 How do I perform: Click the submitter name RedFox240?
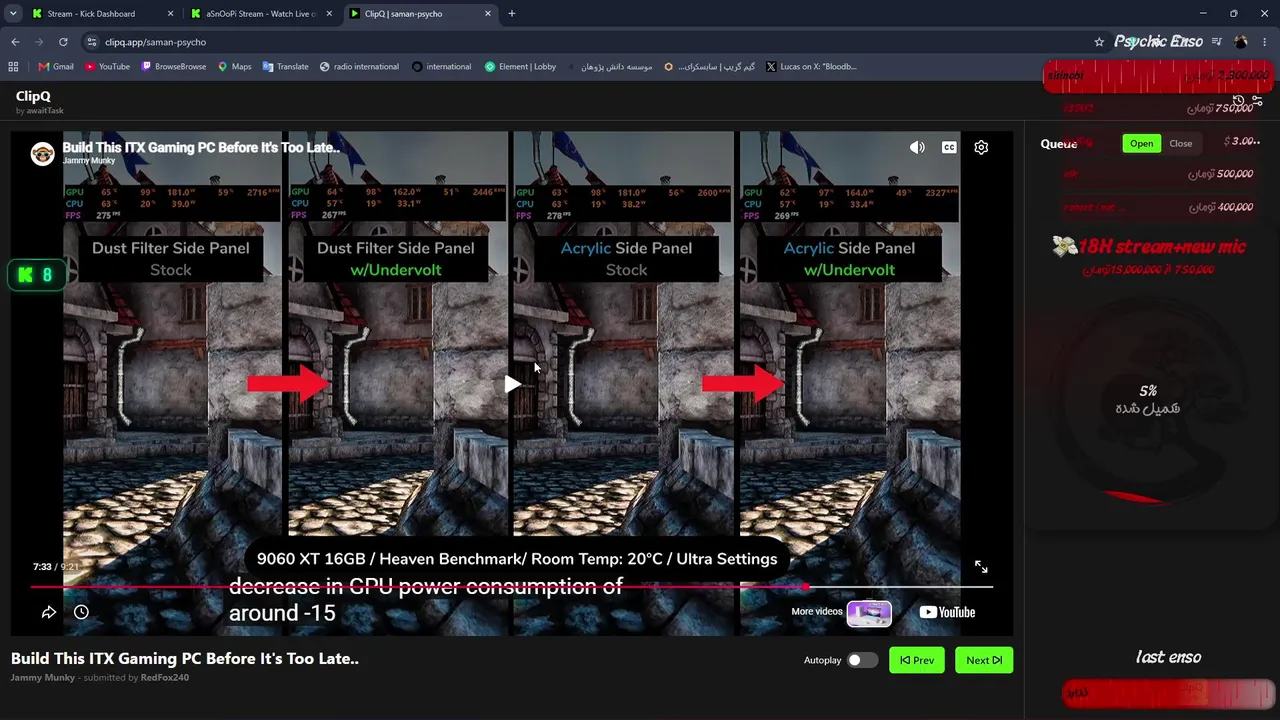(x=165, y=678)
